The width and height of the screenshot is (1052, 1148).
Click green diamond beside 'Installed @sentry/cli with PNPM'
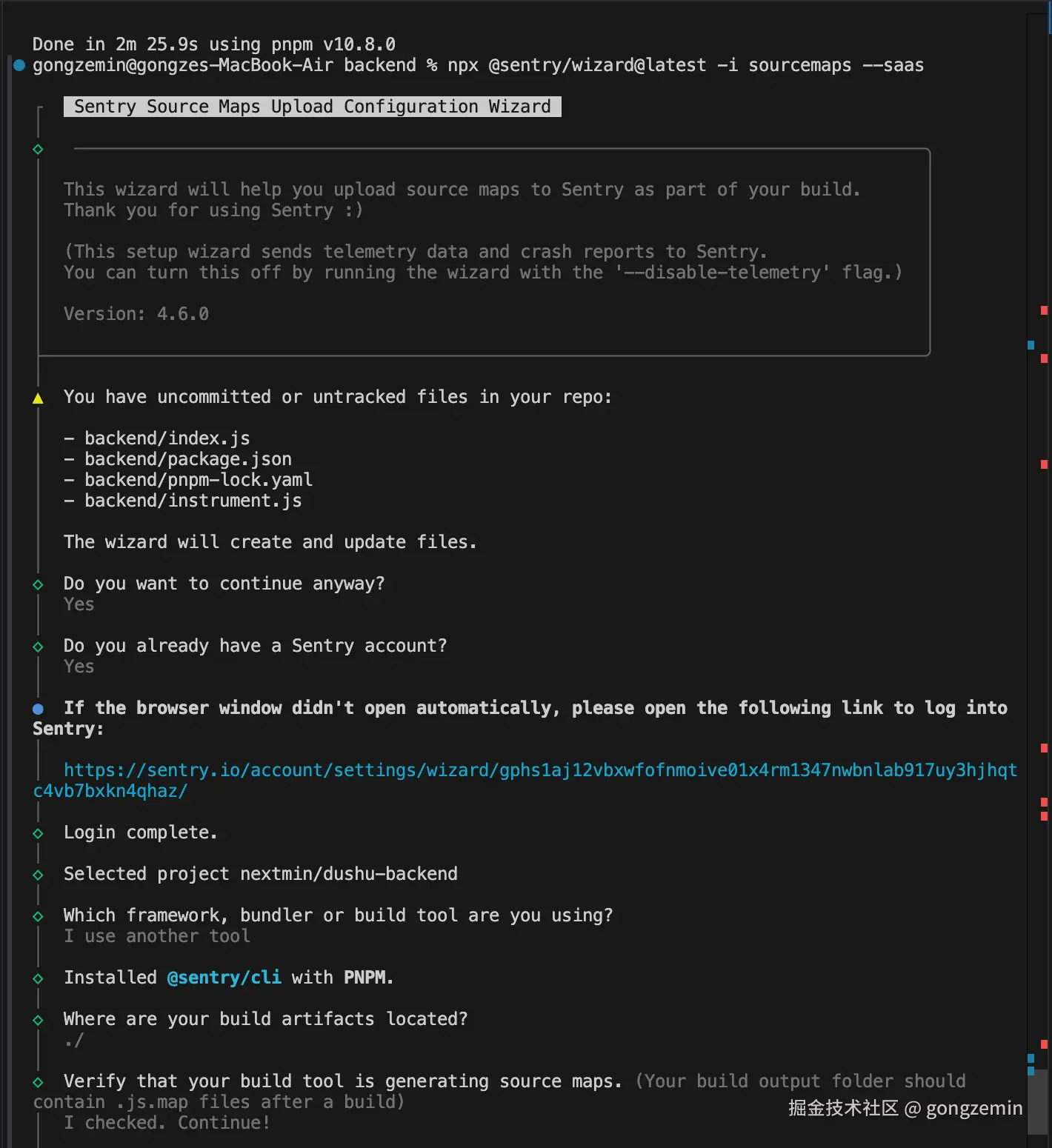38,978
